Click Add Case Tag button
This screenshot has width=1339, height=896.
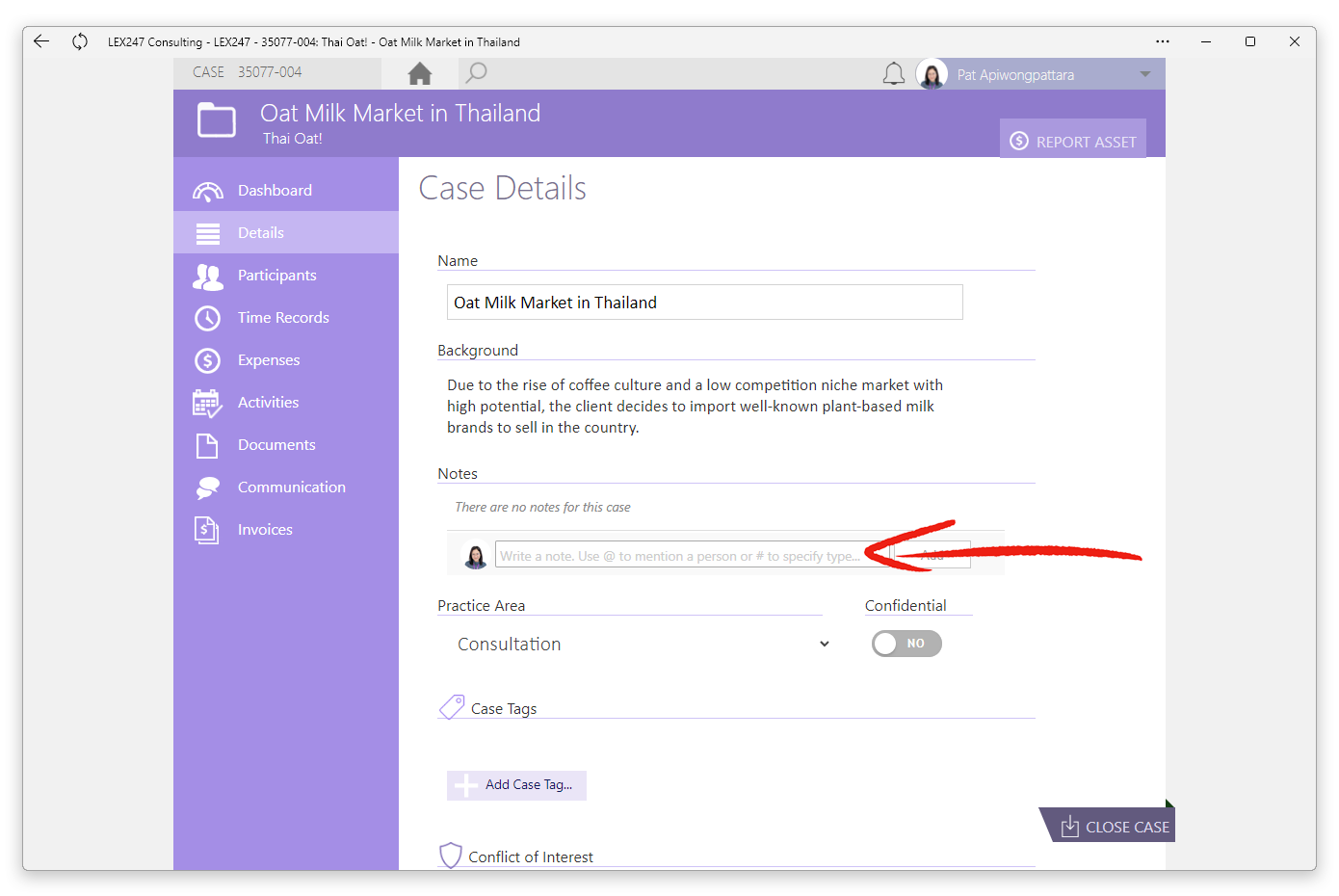[516, 785]
